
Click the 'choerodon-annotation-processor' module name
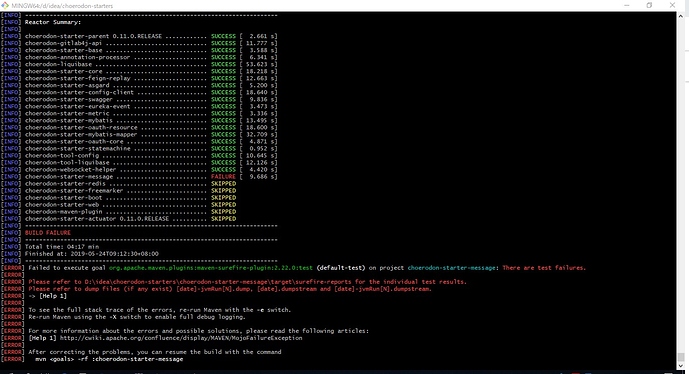click(77, 57)
